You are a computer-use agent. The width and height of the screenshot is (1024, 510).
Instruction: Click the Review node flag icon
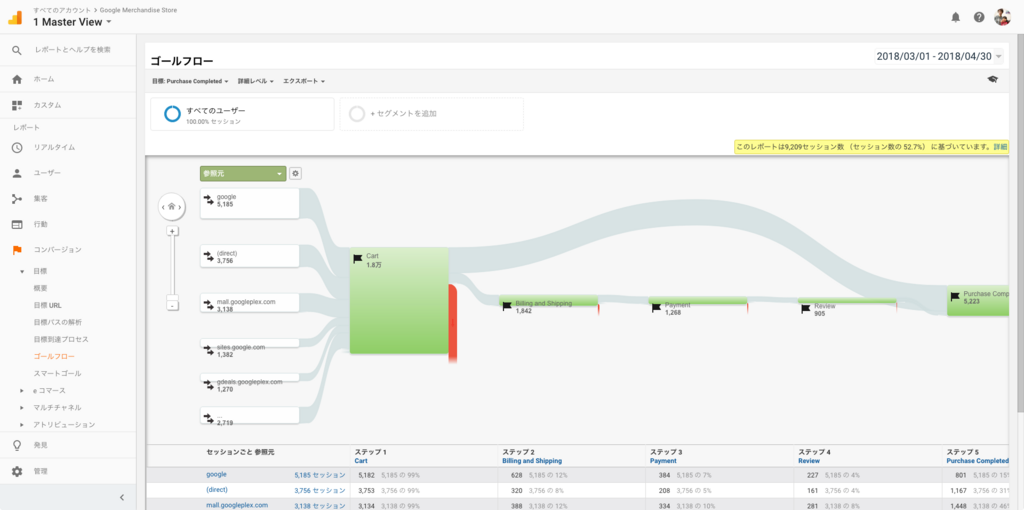tap(806, 309)
